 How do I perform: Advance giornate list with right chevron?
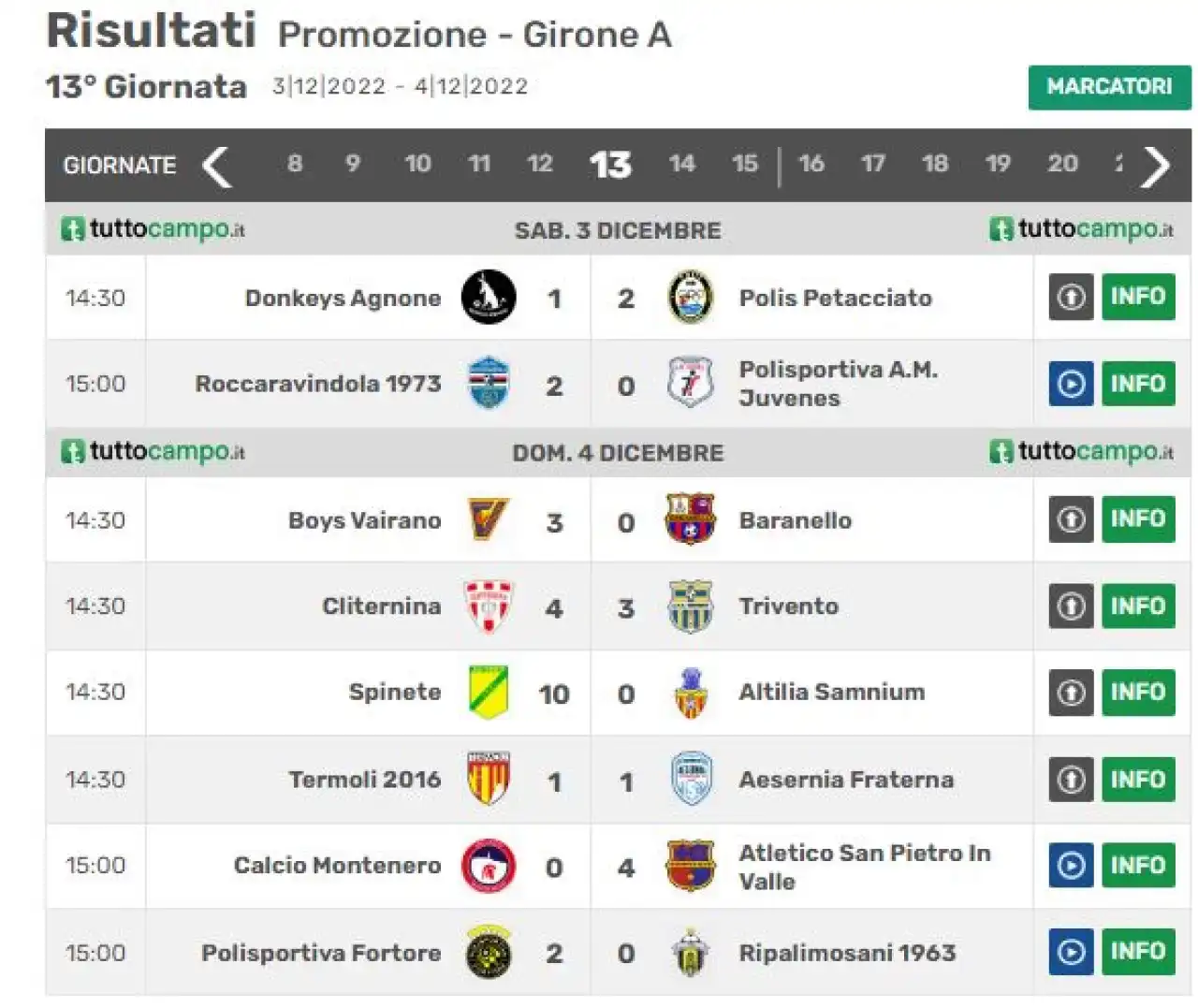[1156, 167]
